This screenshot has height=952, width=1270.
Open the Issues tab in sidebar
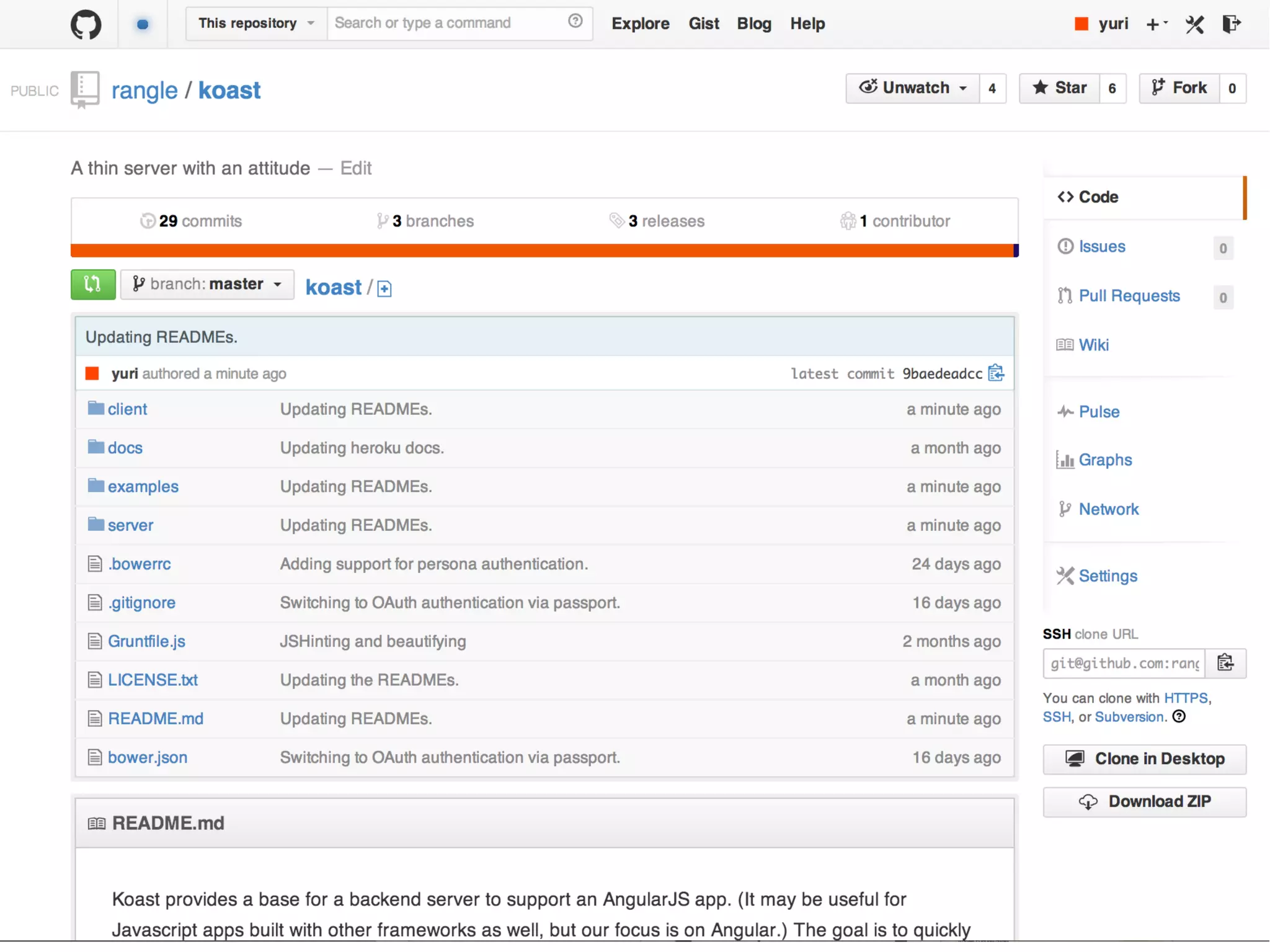[1101, 247]
